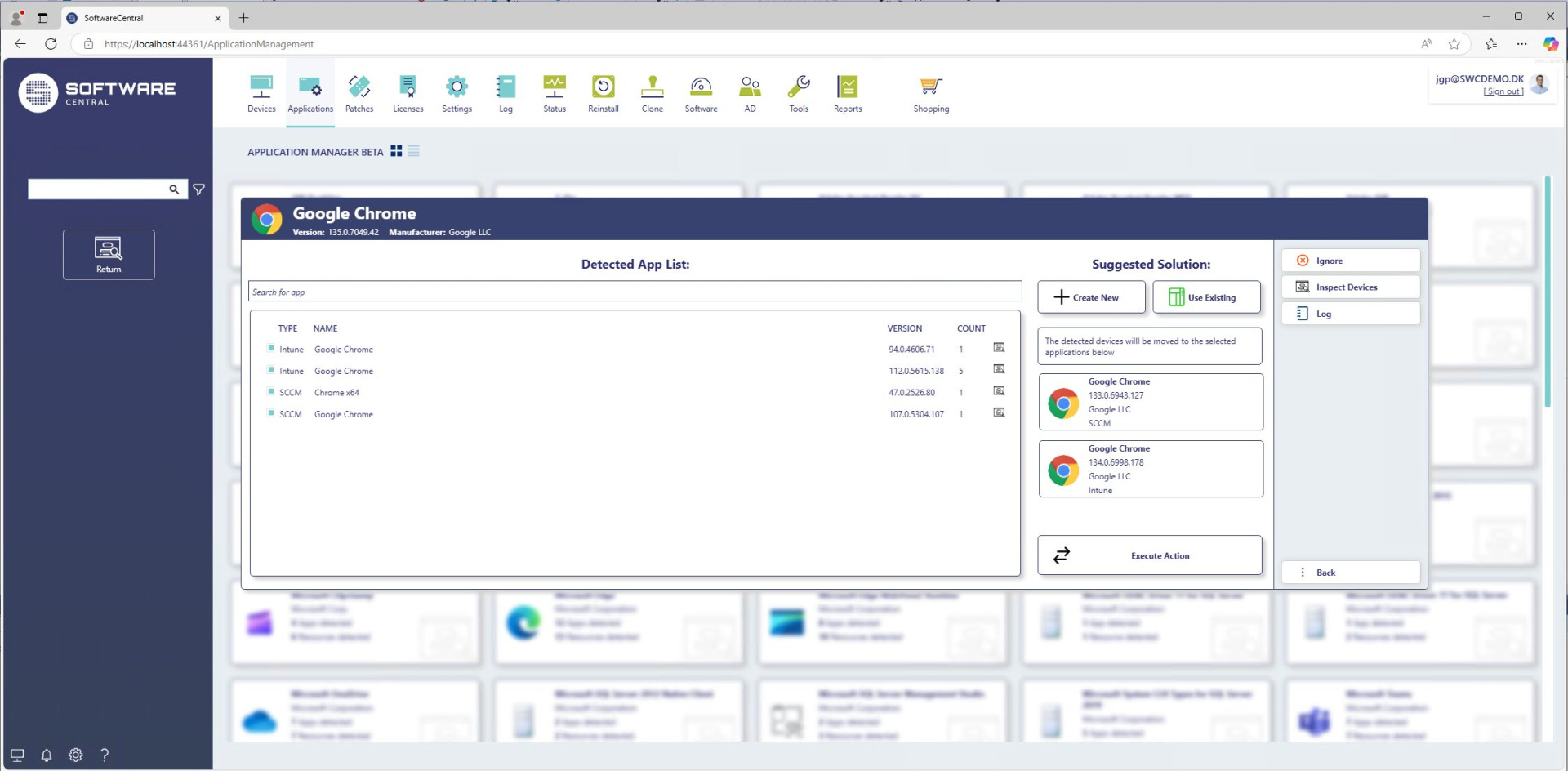Open the Devices toolbar section
This screenshot has width=1568, height=771.
coord(261,93)
